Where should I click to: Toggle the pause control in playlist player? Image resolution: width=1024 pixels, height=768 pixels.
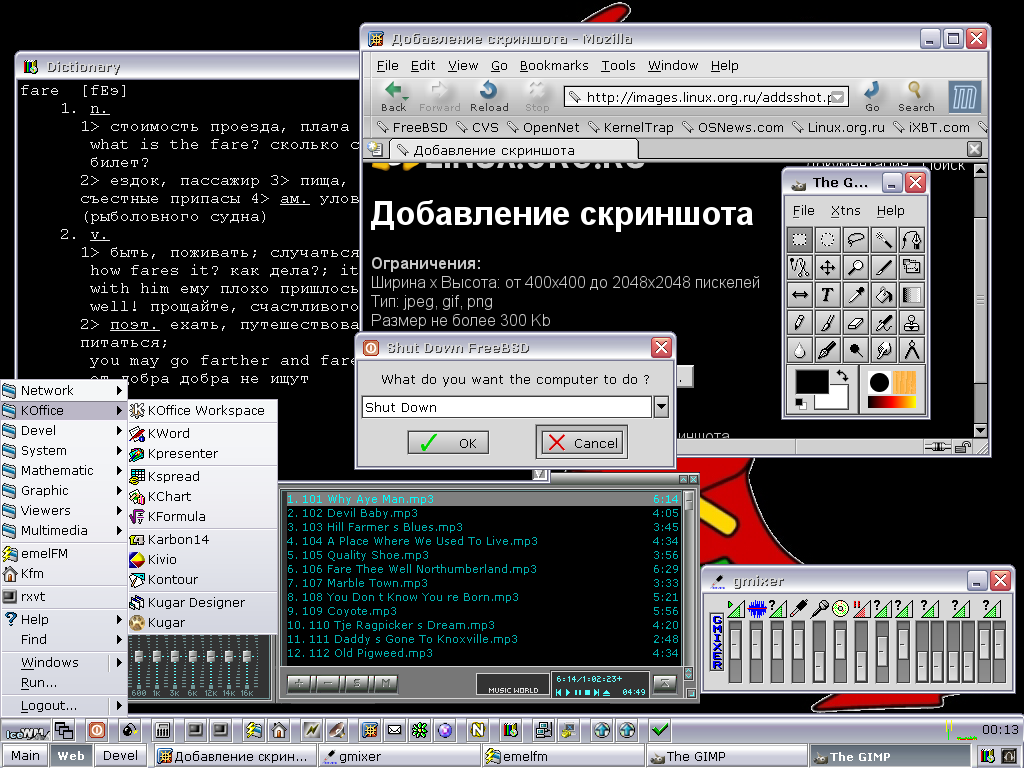(578, 692)
